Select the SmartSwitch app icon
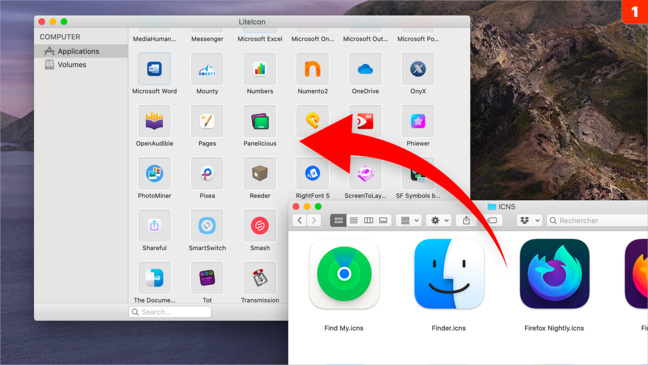Image resolution: width=648 pixels, height=365 pixels. point(207,226)
